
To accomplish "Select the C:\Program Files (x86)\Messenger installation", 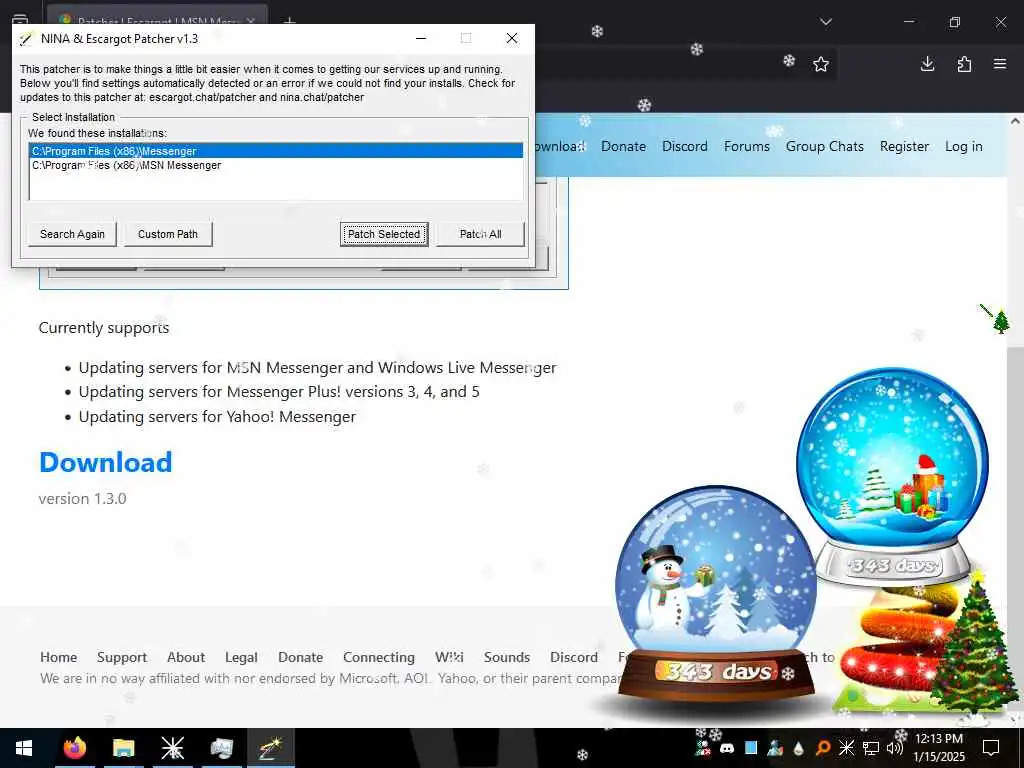I will 276,151.
